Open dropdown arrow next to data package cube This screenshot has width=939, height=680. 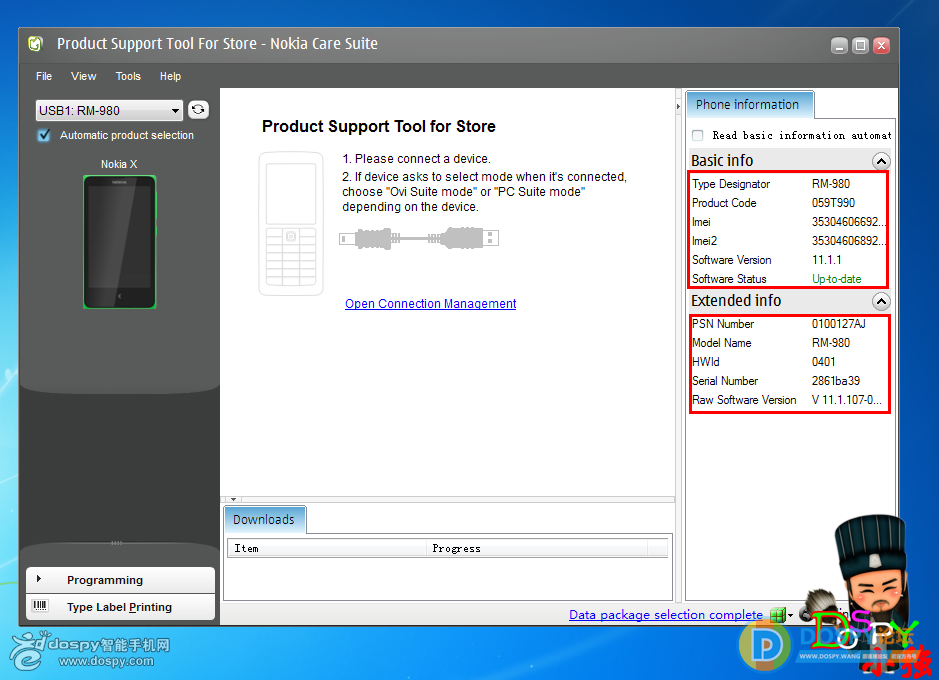pyautogui.click(x=790, y=615)
